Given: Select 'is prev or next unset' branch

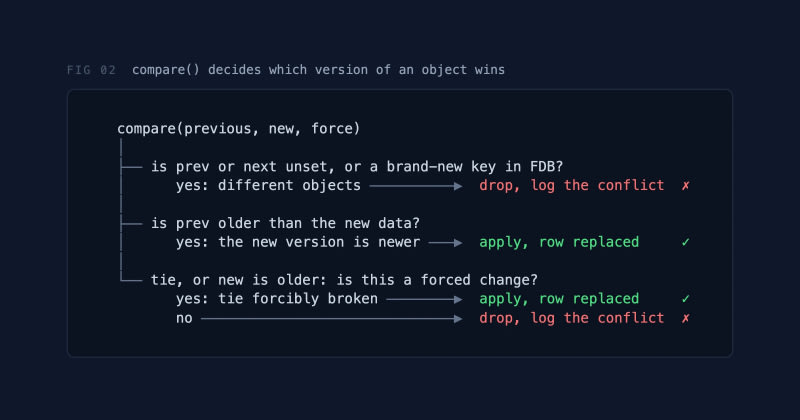Looking at the screenshot, I should pyautogui.click(x=357, y=167).
